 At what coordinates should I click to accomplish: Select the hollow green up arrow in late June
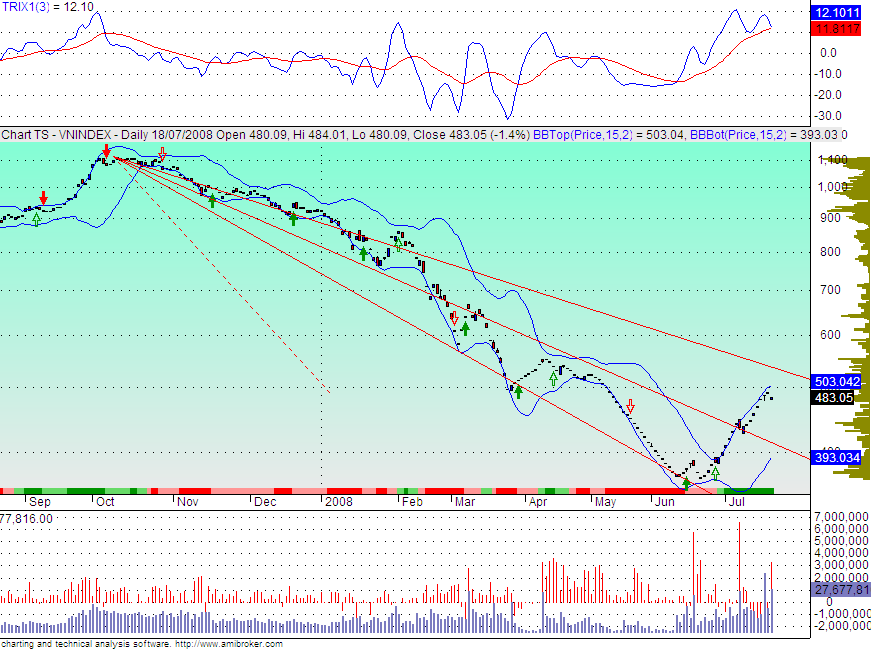click(715, 471)
